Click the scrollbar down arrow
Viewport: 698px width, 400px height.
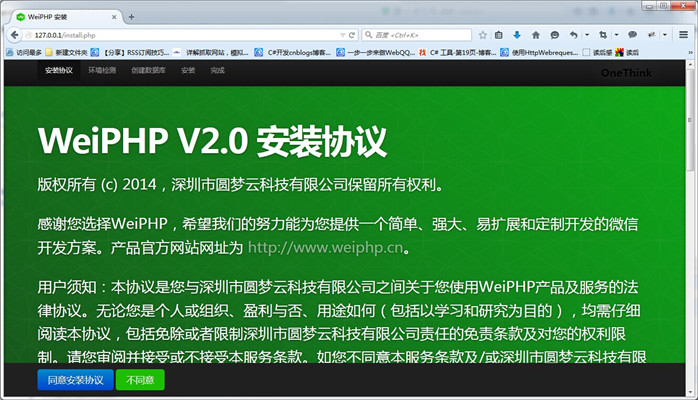(690, 392)
